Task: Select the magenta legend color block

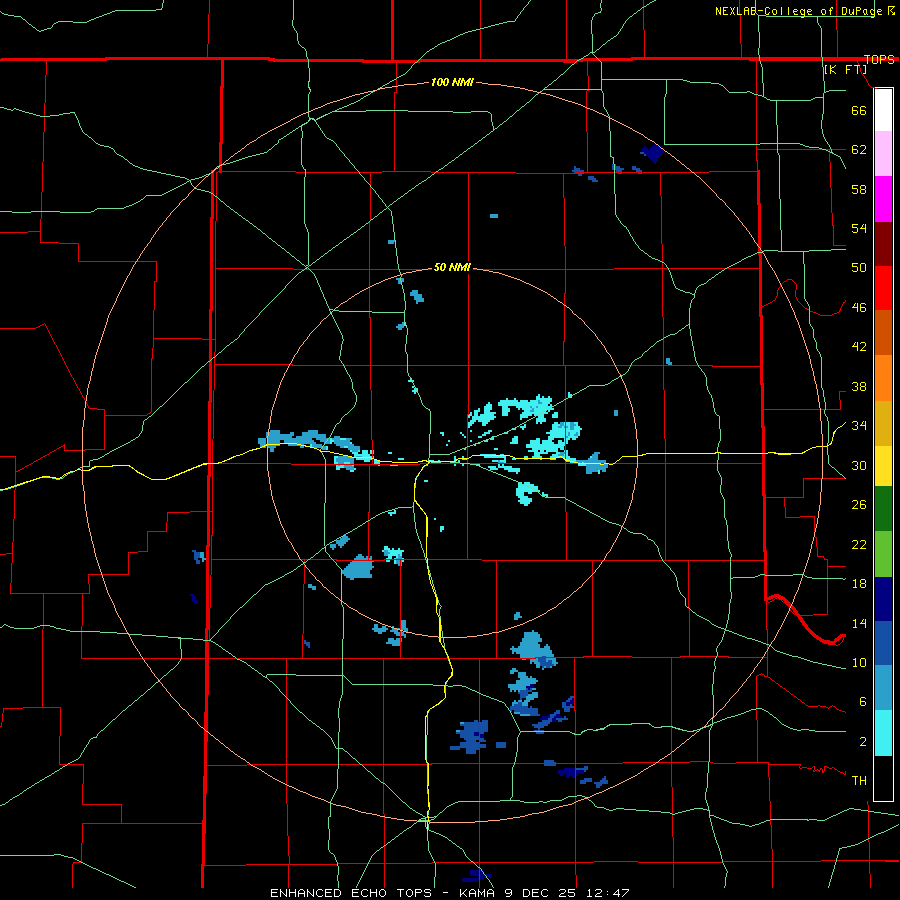Action: click(883, 199)
